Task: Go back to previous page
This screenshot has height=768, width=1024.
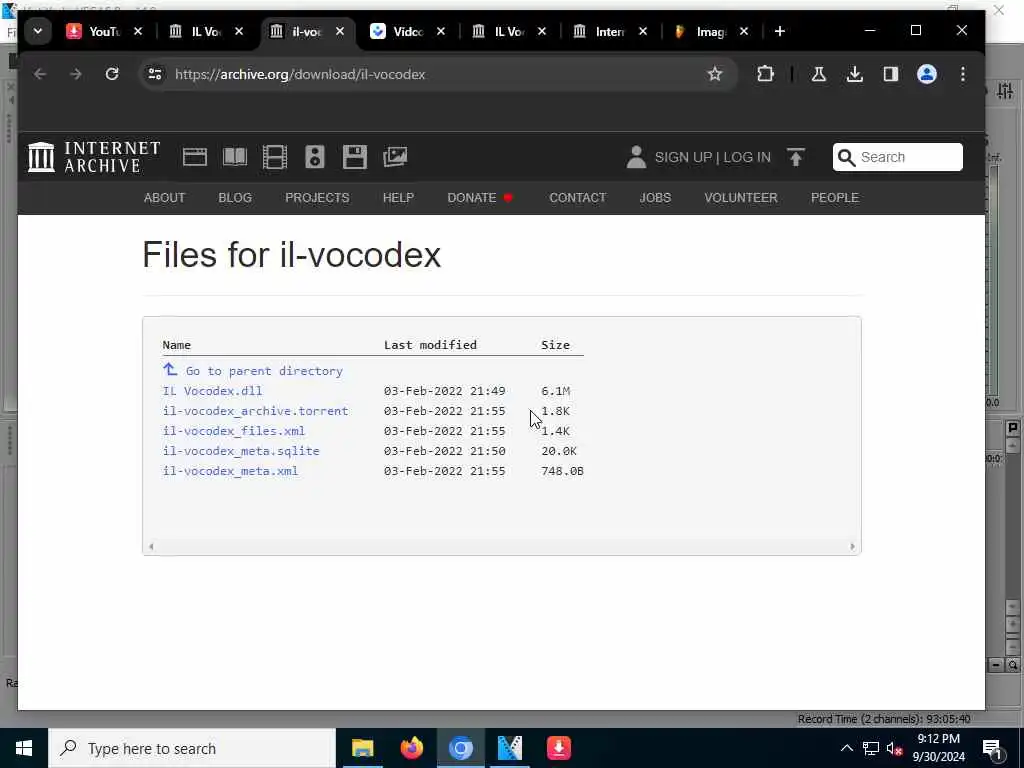Action: click(40, 74)
